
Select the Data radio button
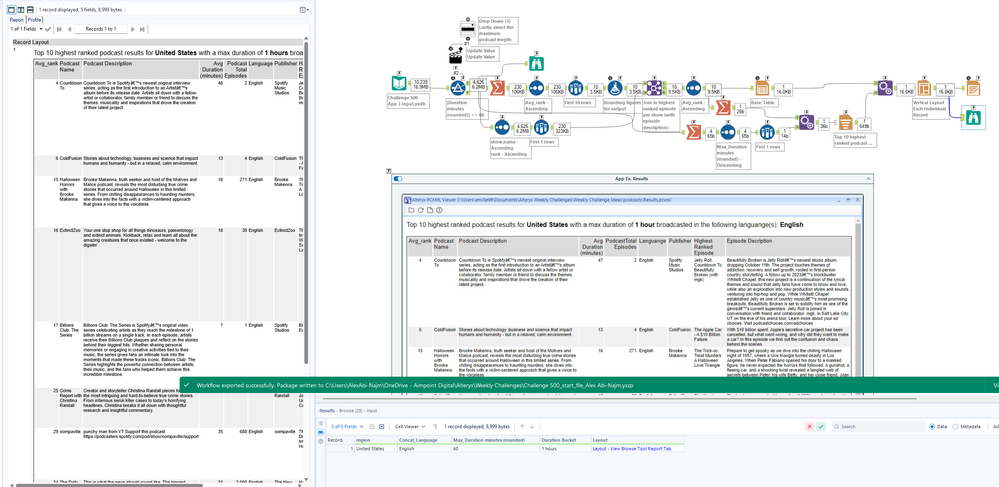click(933, 426)
